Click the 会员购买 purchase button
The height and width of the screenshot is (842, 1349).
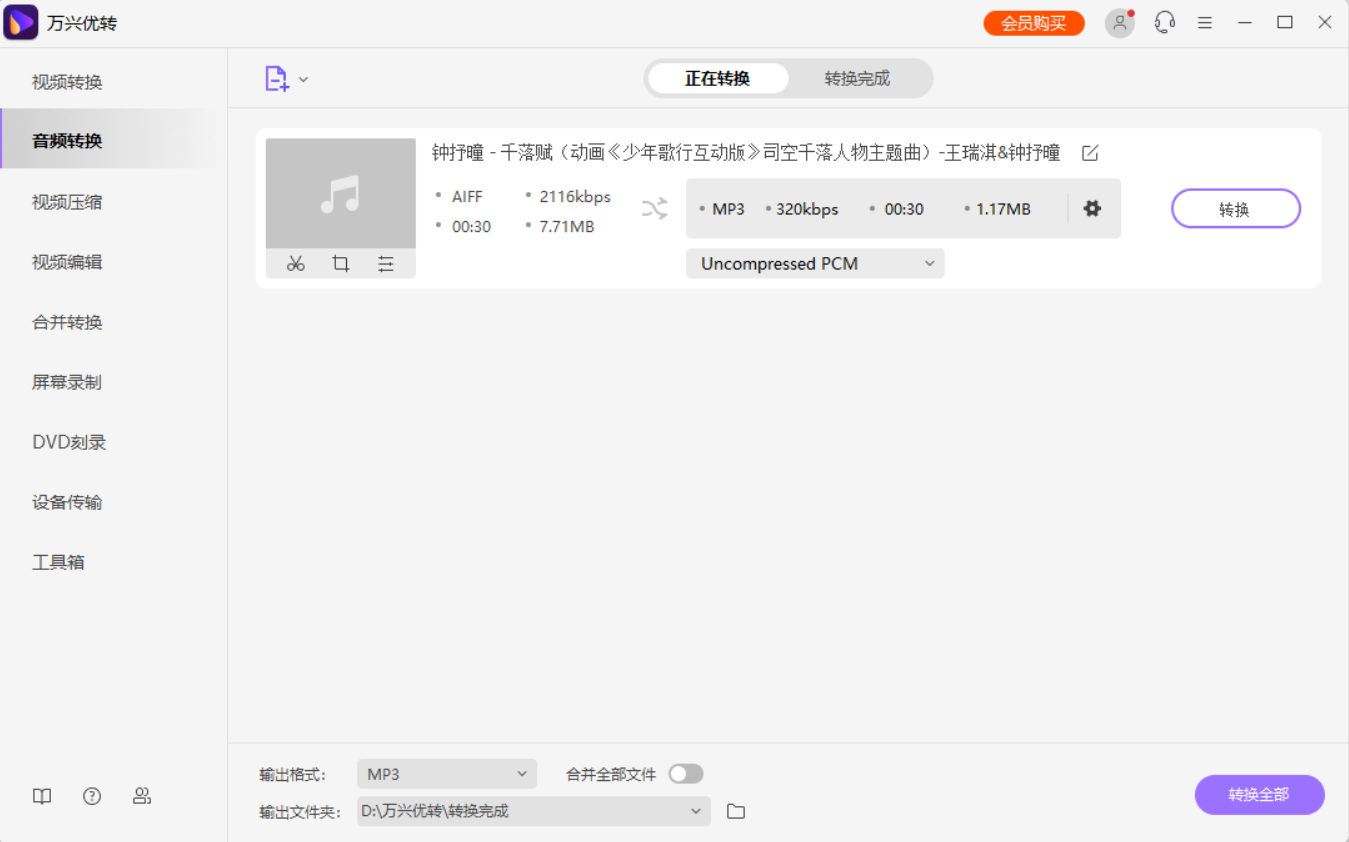(x=1033, y=21)
